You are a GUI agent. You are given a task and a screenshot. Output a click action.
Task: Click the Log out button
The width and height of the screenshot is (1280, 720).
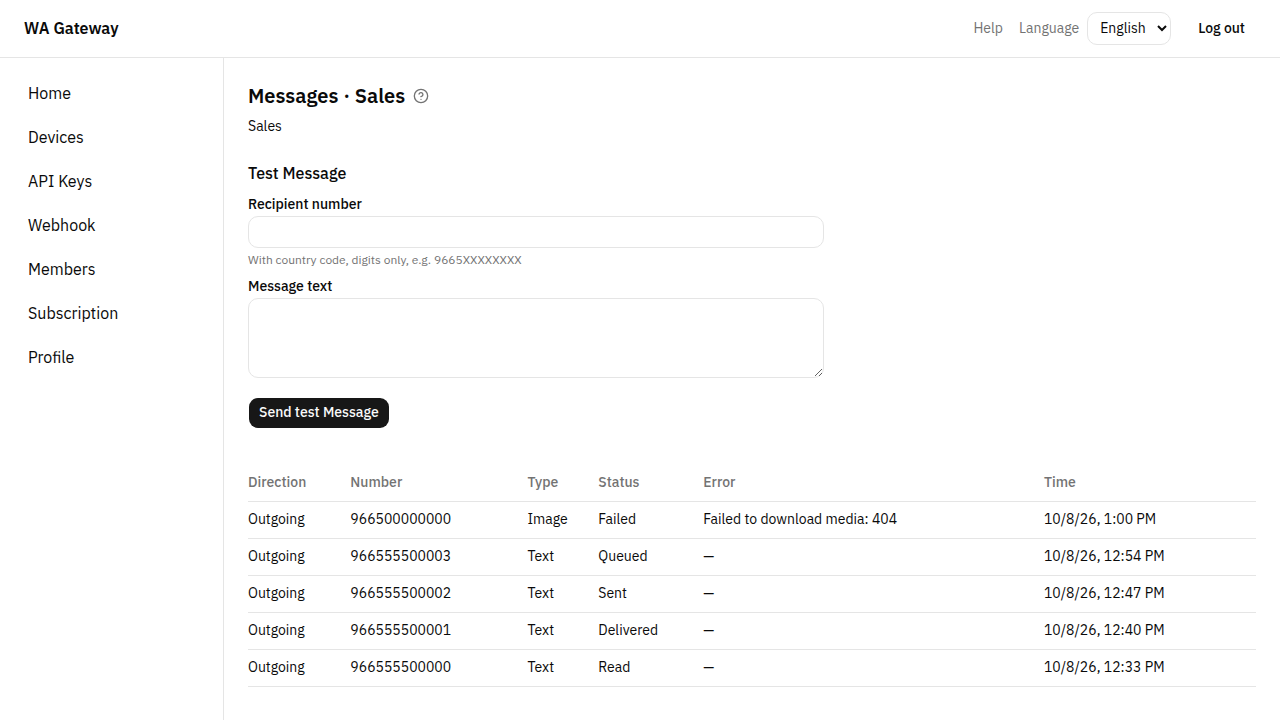[x=1221, y=28]
